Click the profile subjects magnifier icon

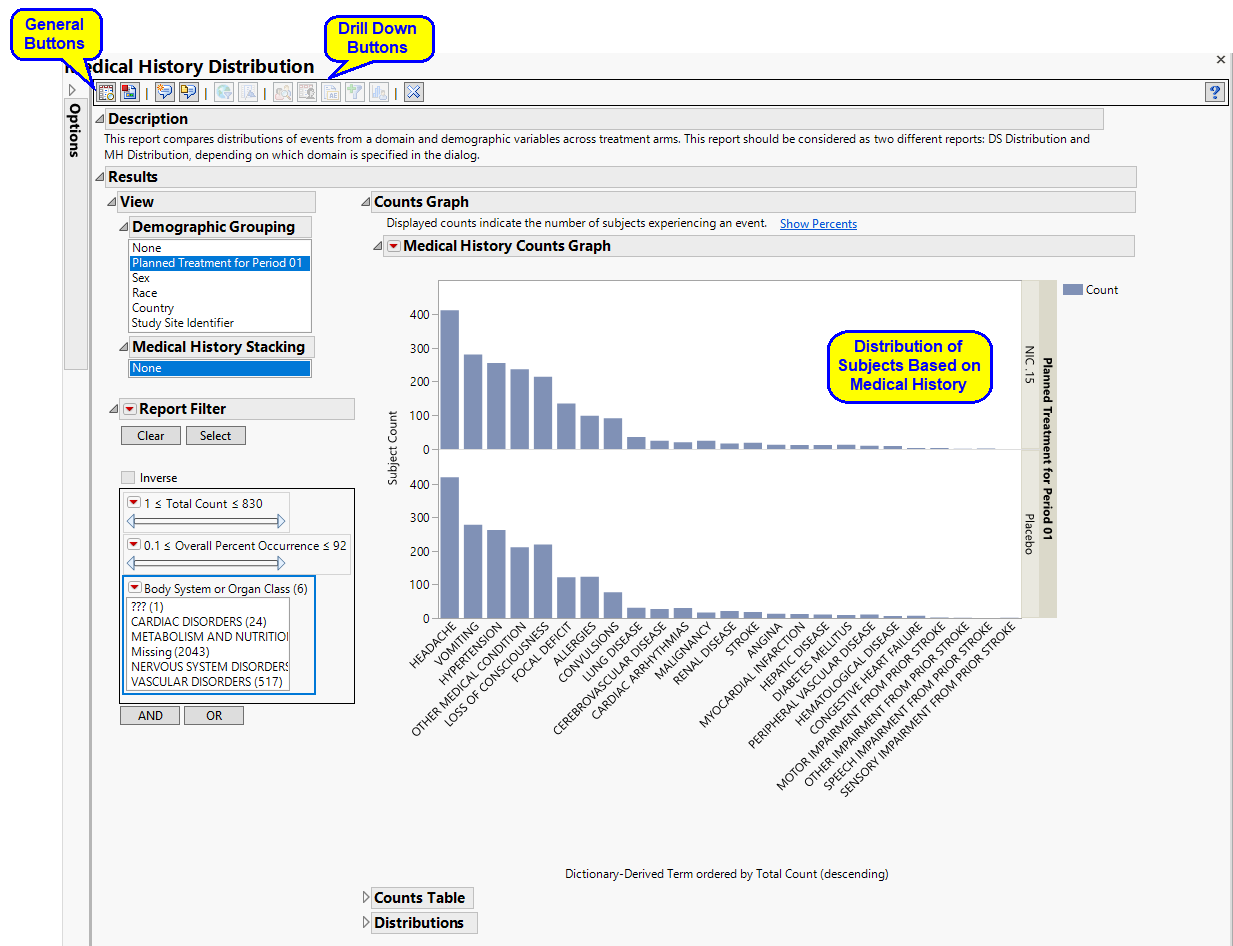(283, 92)
